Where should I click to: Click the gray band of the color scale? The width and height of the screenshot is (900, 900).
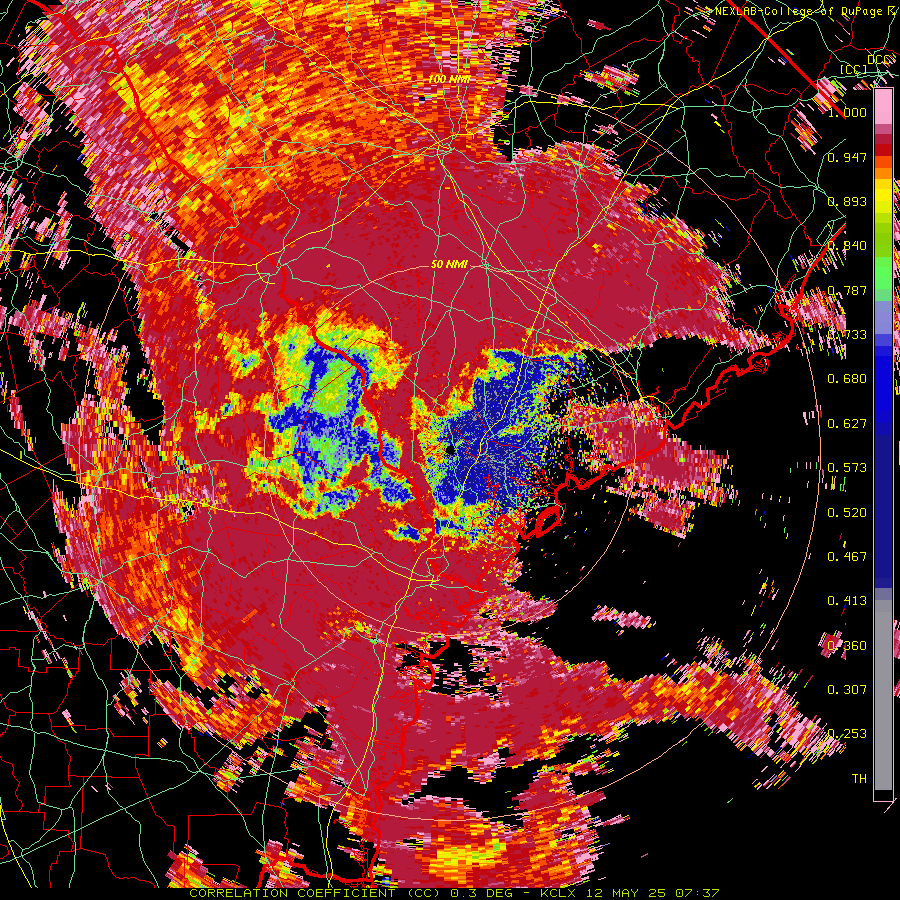point(883,695)
